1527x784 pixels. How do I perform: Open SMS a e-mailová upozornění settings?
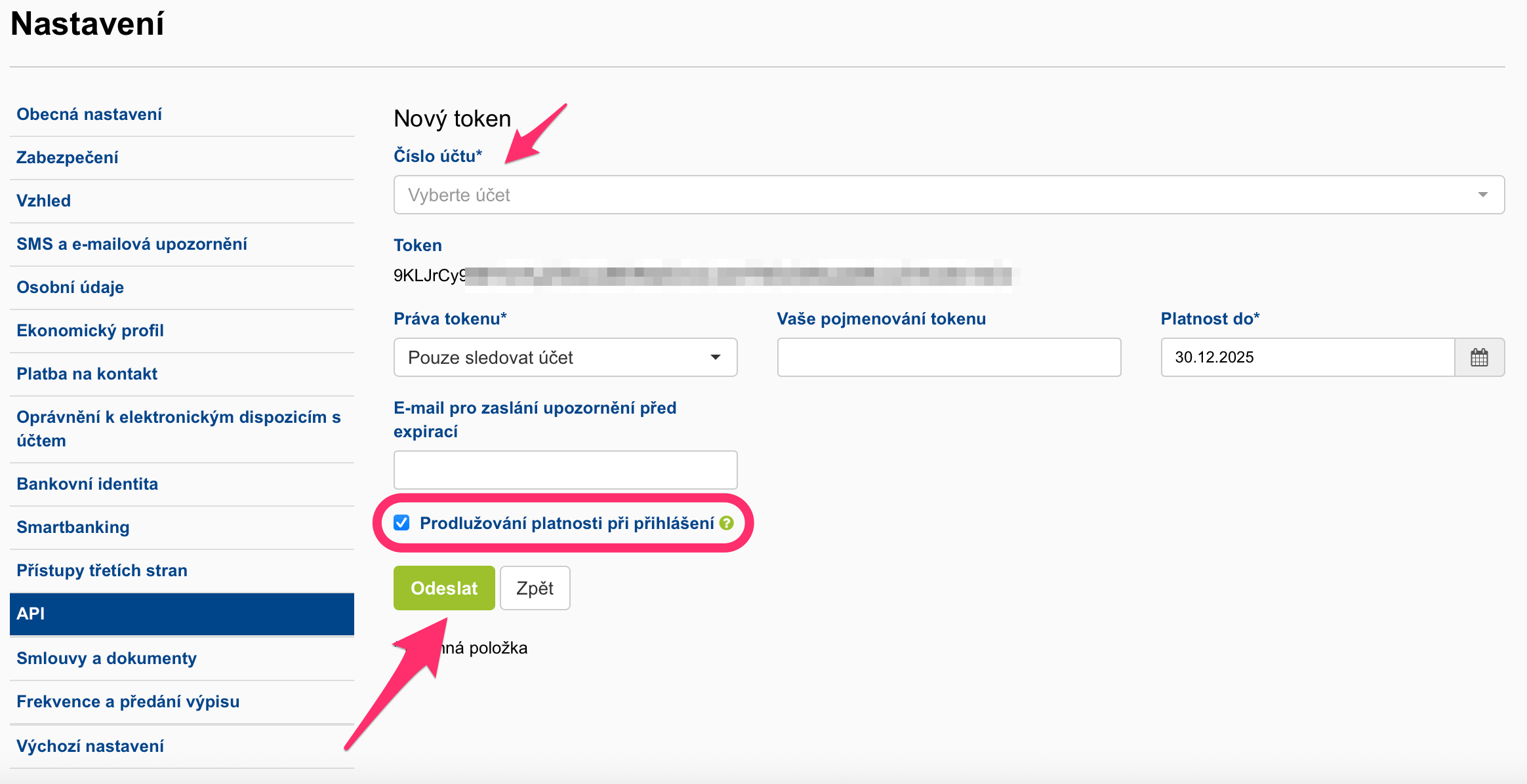[x=132, y=244]
